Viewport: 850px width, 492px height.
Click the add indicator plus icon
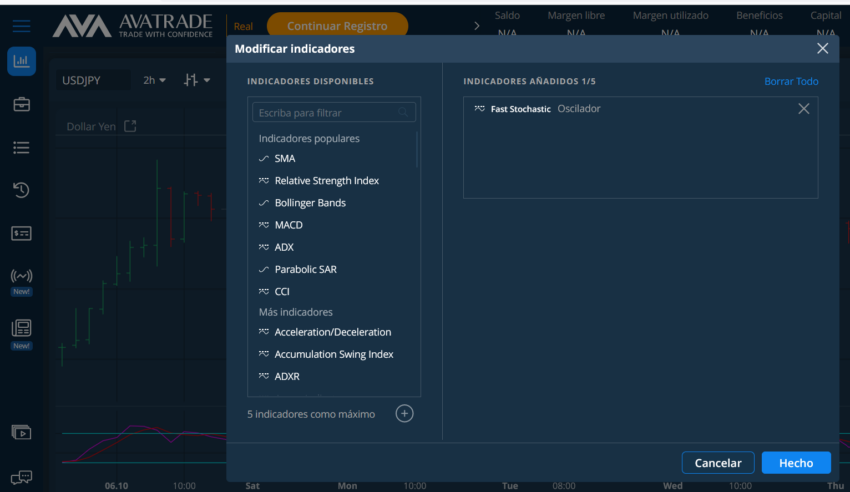point(404,413)
